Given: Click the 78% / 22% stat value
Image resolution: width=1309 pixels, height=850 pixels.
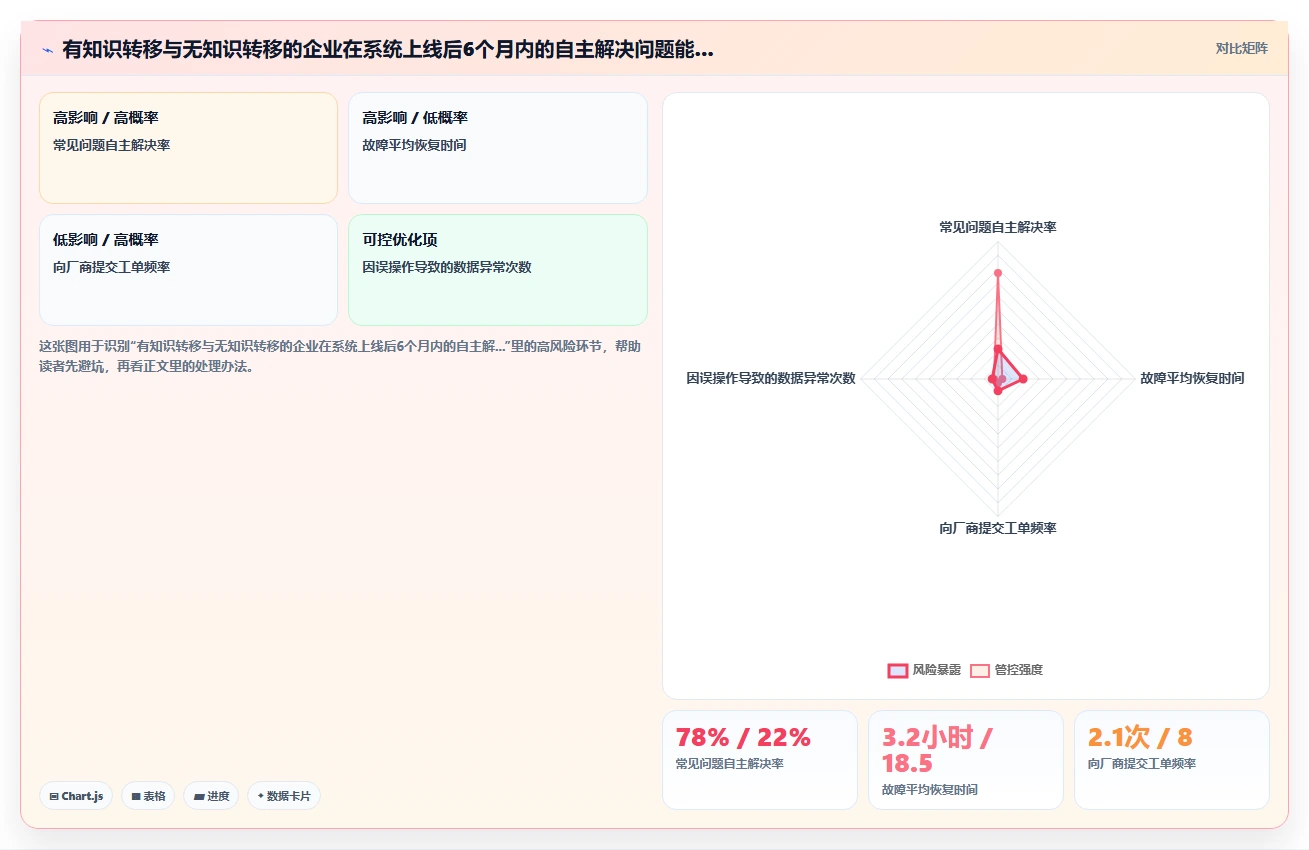Looking at the screenshot, I should pyautogui.click(x=743, y=738).
